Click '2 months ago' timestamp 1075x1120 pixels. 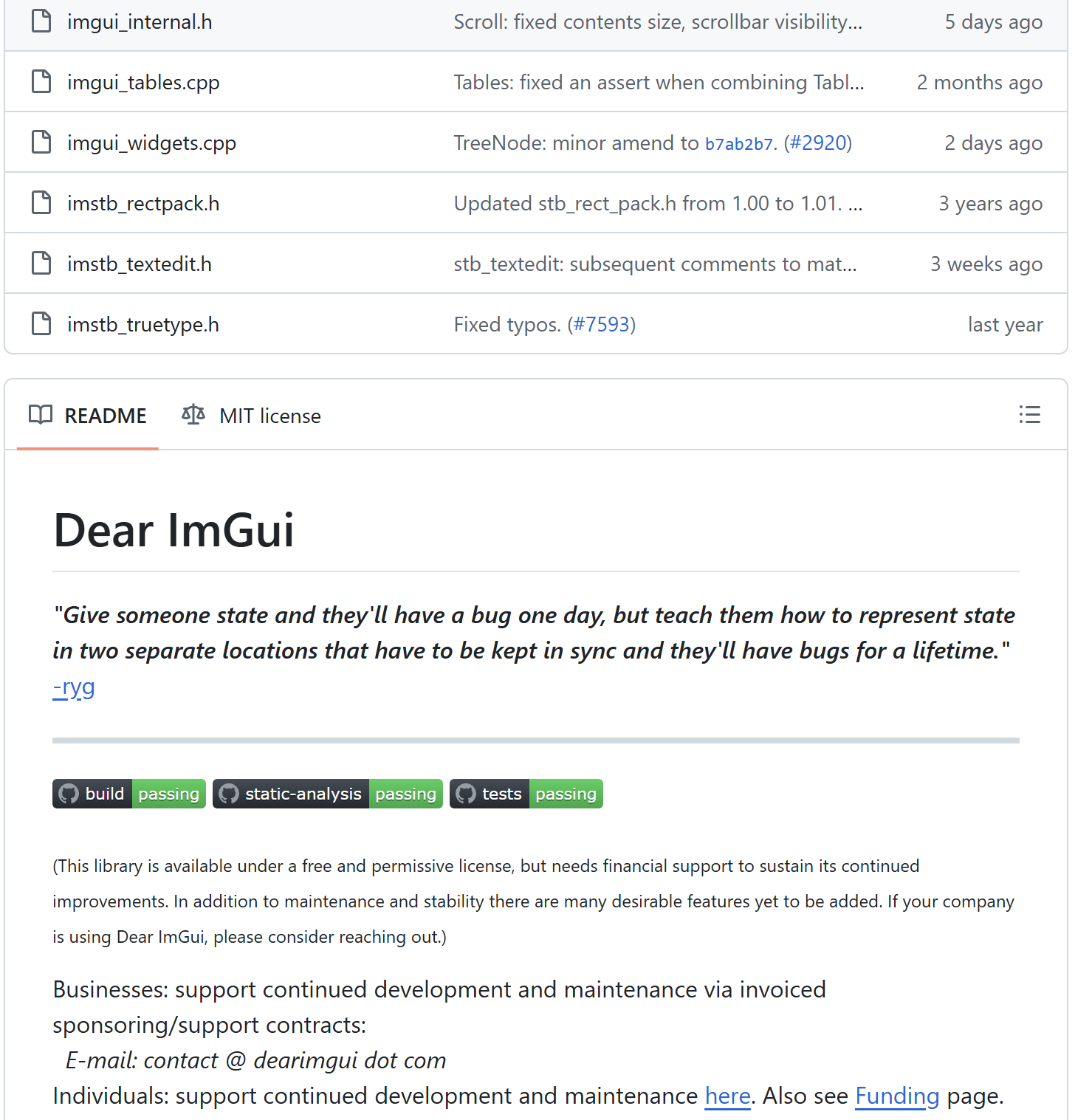(980, 83)
